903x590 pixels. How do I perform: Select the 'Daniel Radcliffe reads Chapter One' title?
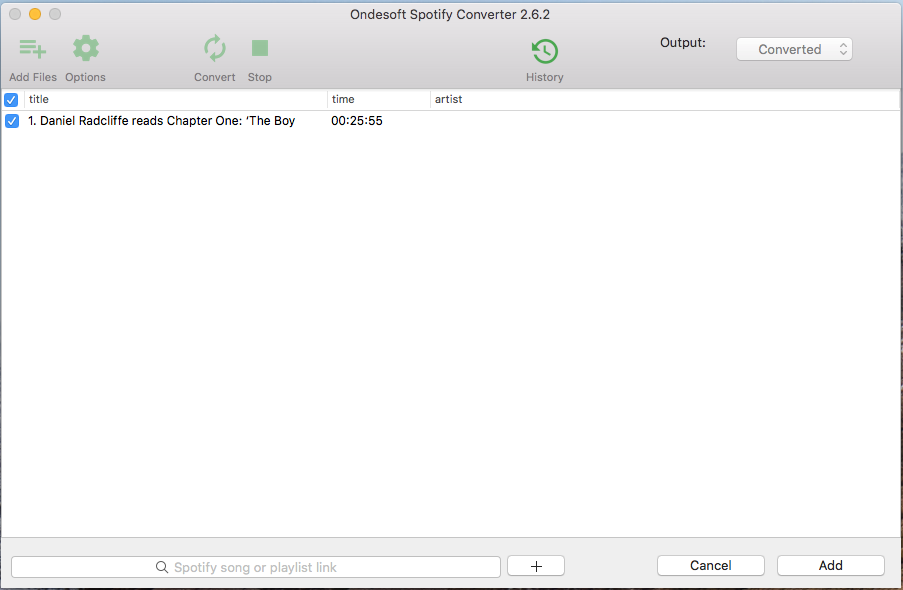pos(161,121)
